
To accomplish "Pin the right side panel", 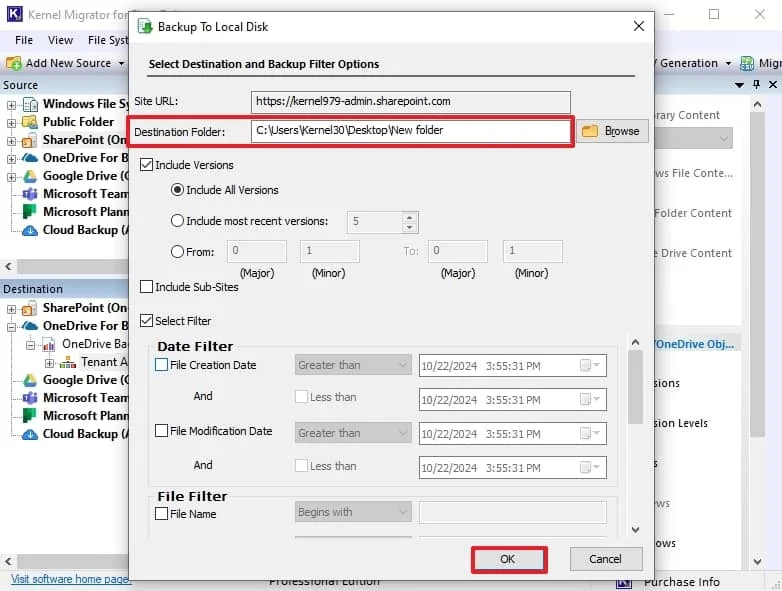I will coord(756,85).
